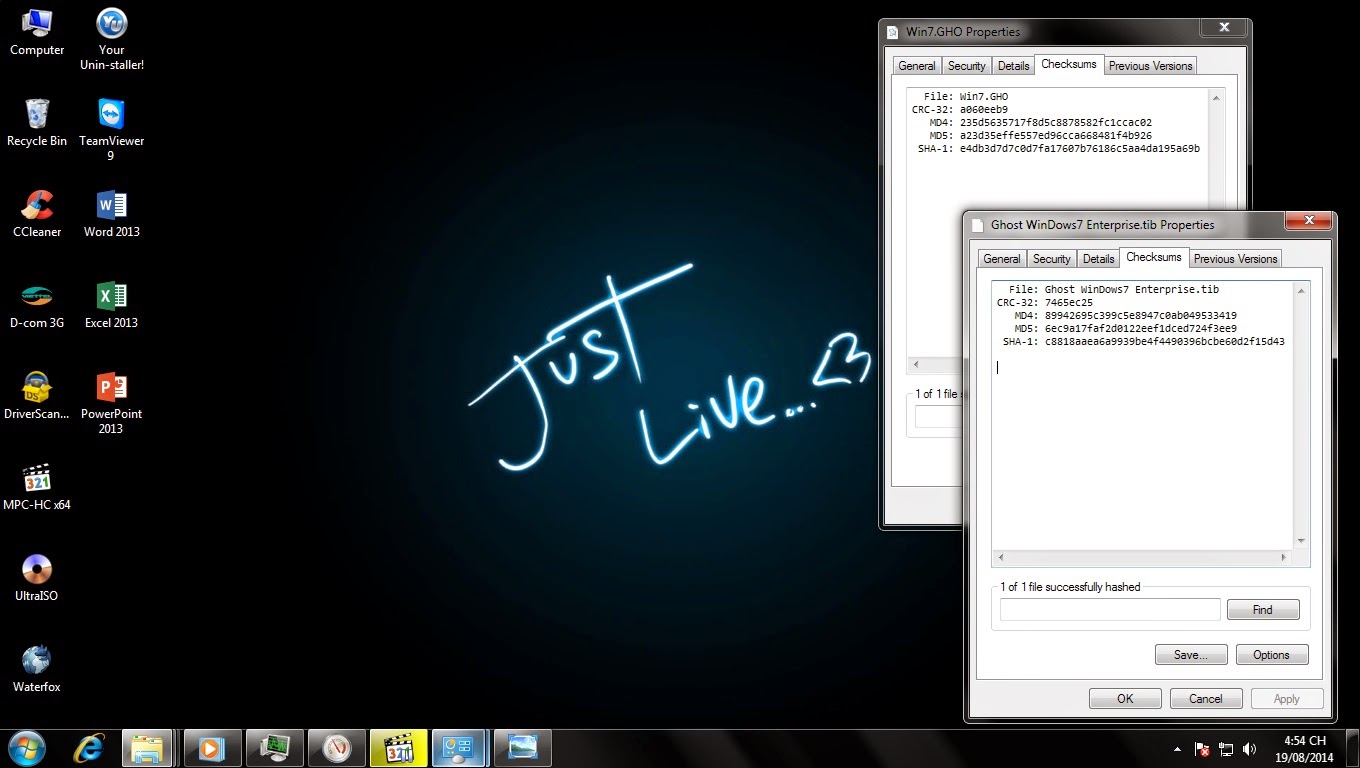Select the PowerPoint 2013 shortcut
Image resolution: width=1360 pixels, height=768 pixels.
pos(111,402)
